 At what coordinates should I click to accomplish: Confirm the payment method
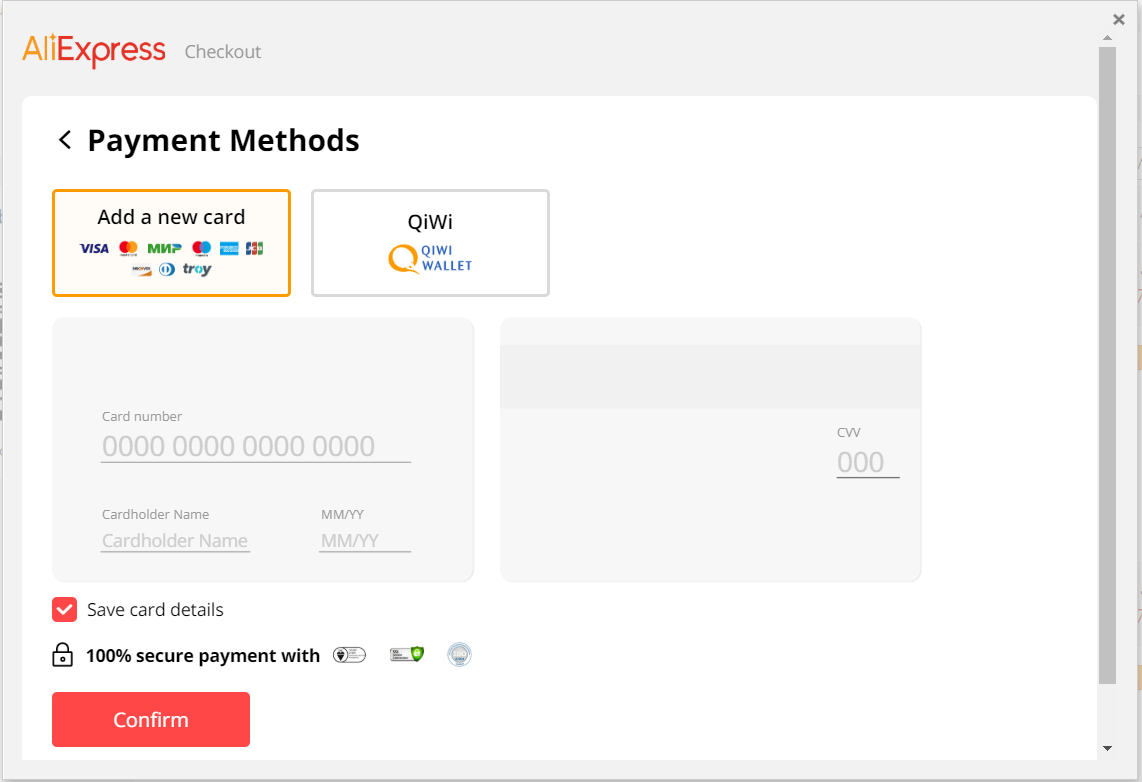(x=151, y=719)
